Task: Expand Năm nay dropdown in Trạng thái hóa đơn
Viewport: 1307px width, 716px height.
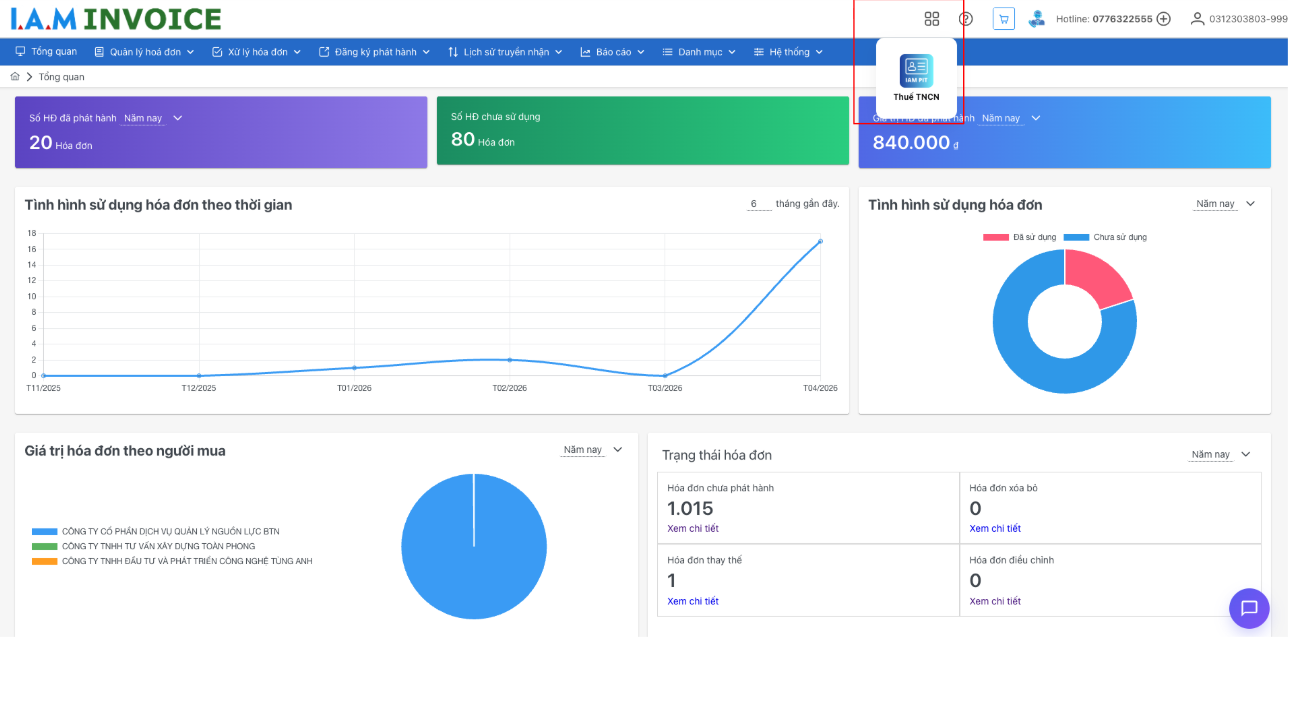Action: click(x=1220, y=454)
